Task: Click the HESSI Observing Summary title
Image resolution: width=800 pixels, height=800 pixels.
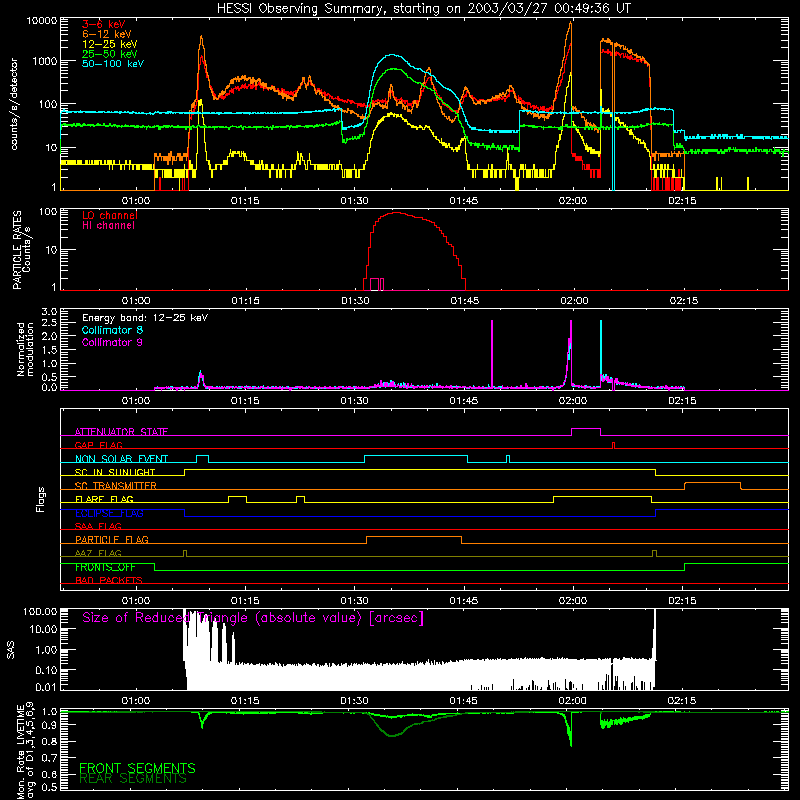Action: pyautogui.click(x=423, y=8)
